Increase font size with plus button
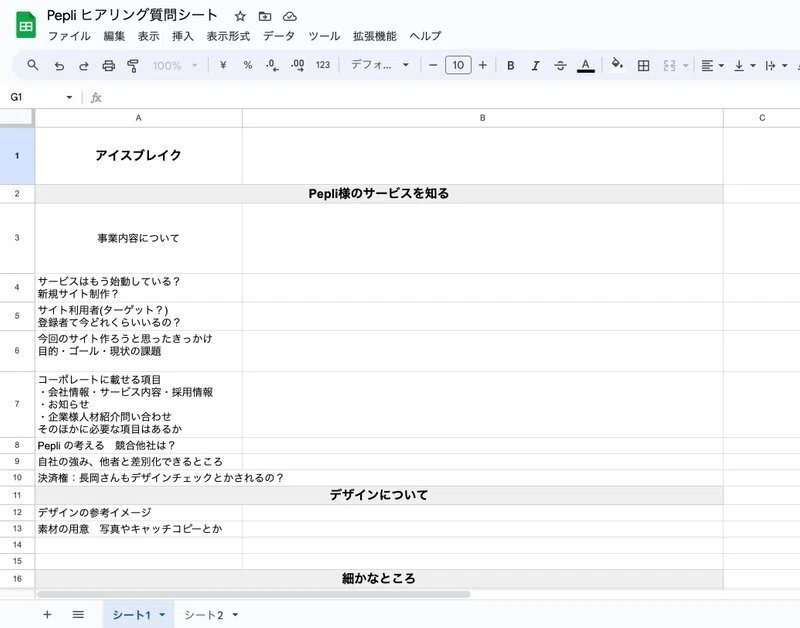800x628 pixels. (483, 65)
